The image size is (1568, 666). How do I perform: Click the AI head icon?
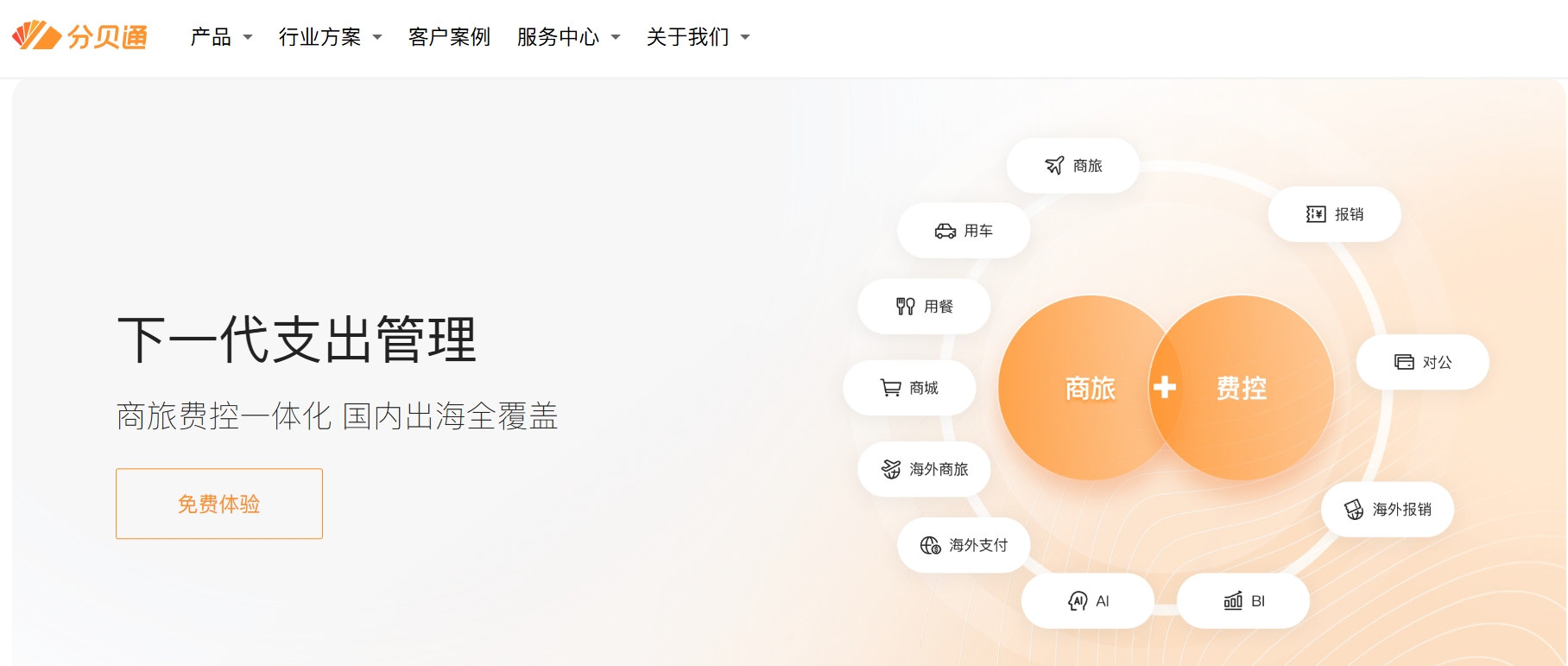(x=1078, y=601)
